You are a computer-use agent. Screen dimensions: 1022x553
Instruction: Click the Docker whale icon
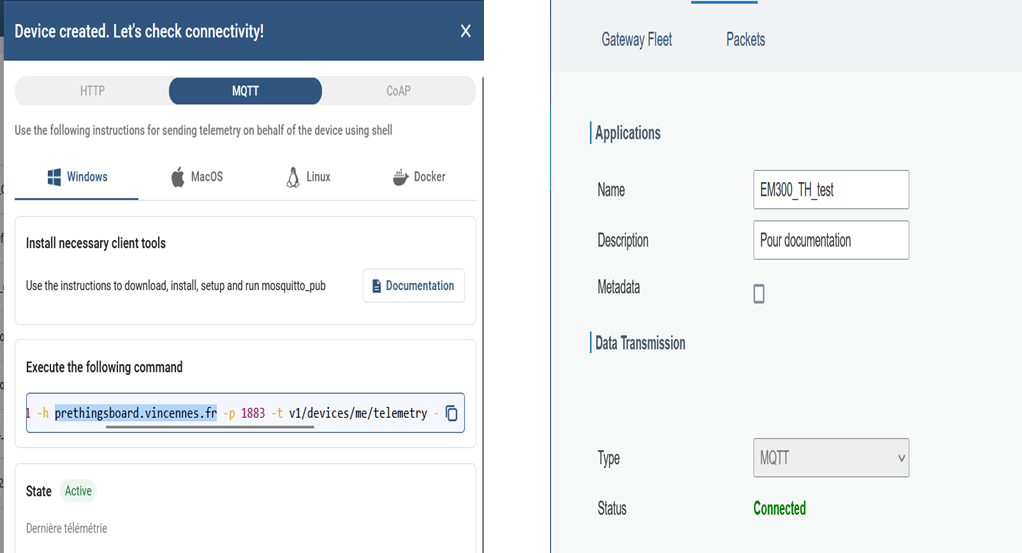click(x=400, y=177)
